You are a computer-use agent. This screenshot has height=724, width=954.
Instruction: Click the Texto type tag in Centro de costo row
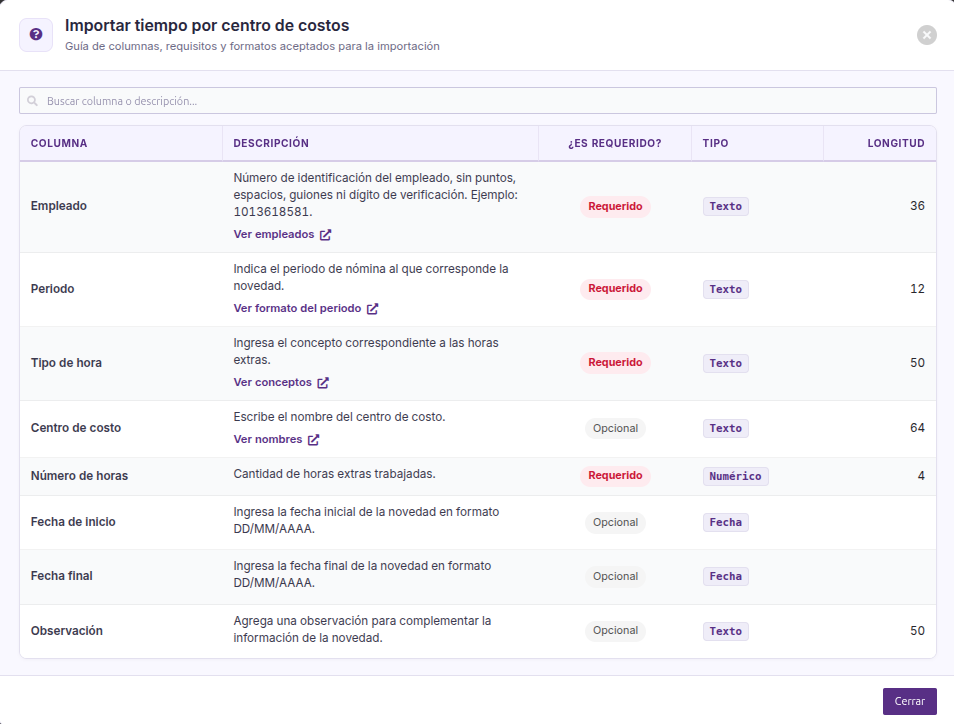point(725,428)
